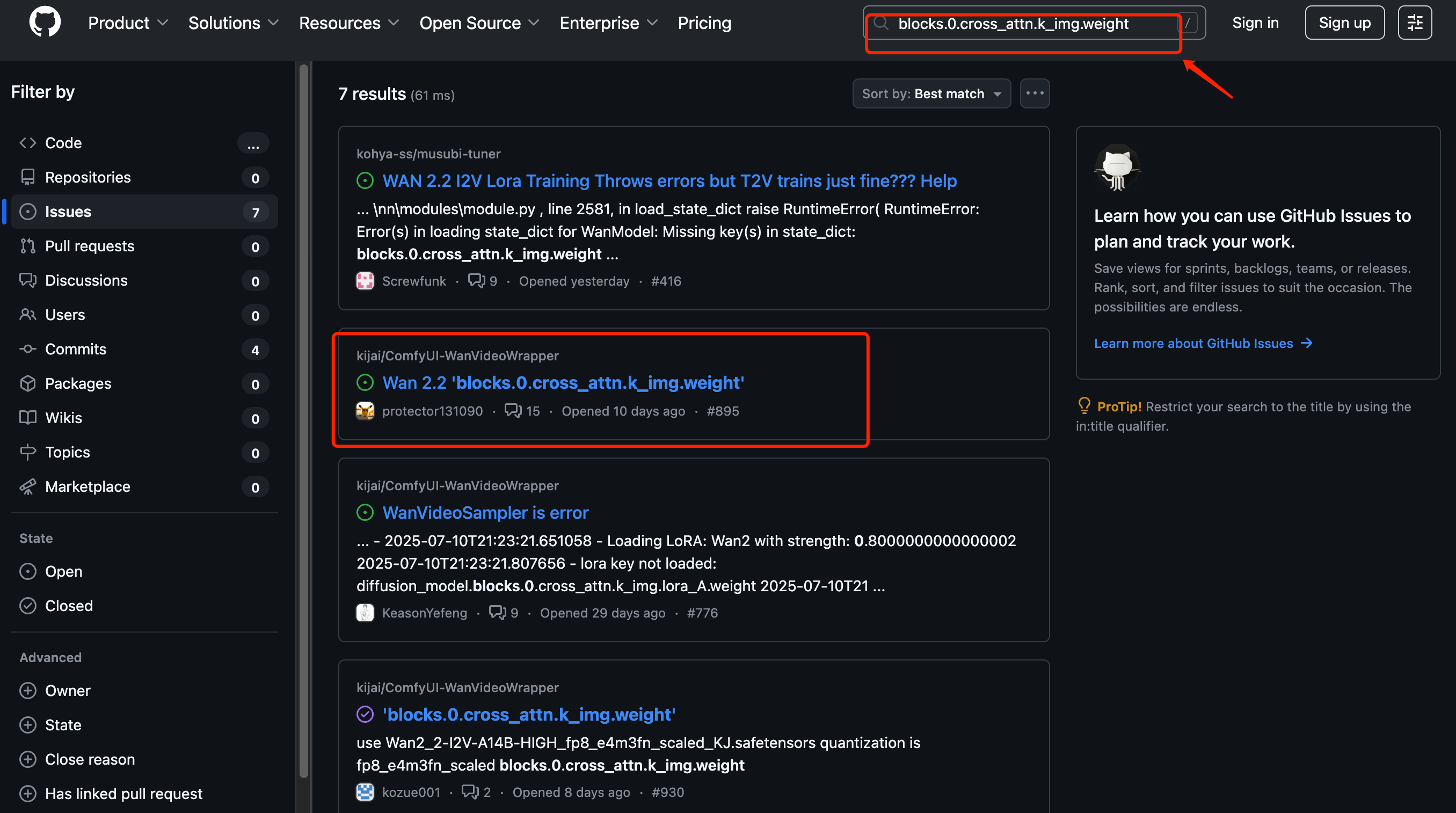
Task: Open appearance settings sliders icon
Action: coord(1414,23)
